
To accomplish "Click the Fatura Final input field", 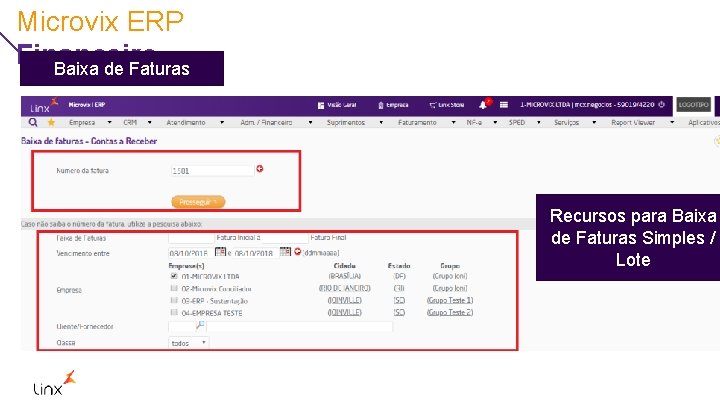I will pos(286,238).
